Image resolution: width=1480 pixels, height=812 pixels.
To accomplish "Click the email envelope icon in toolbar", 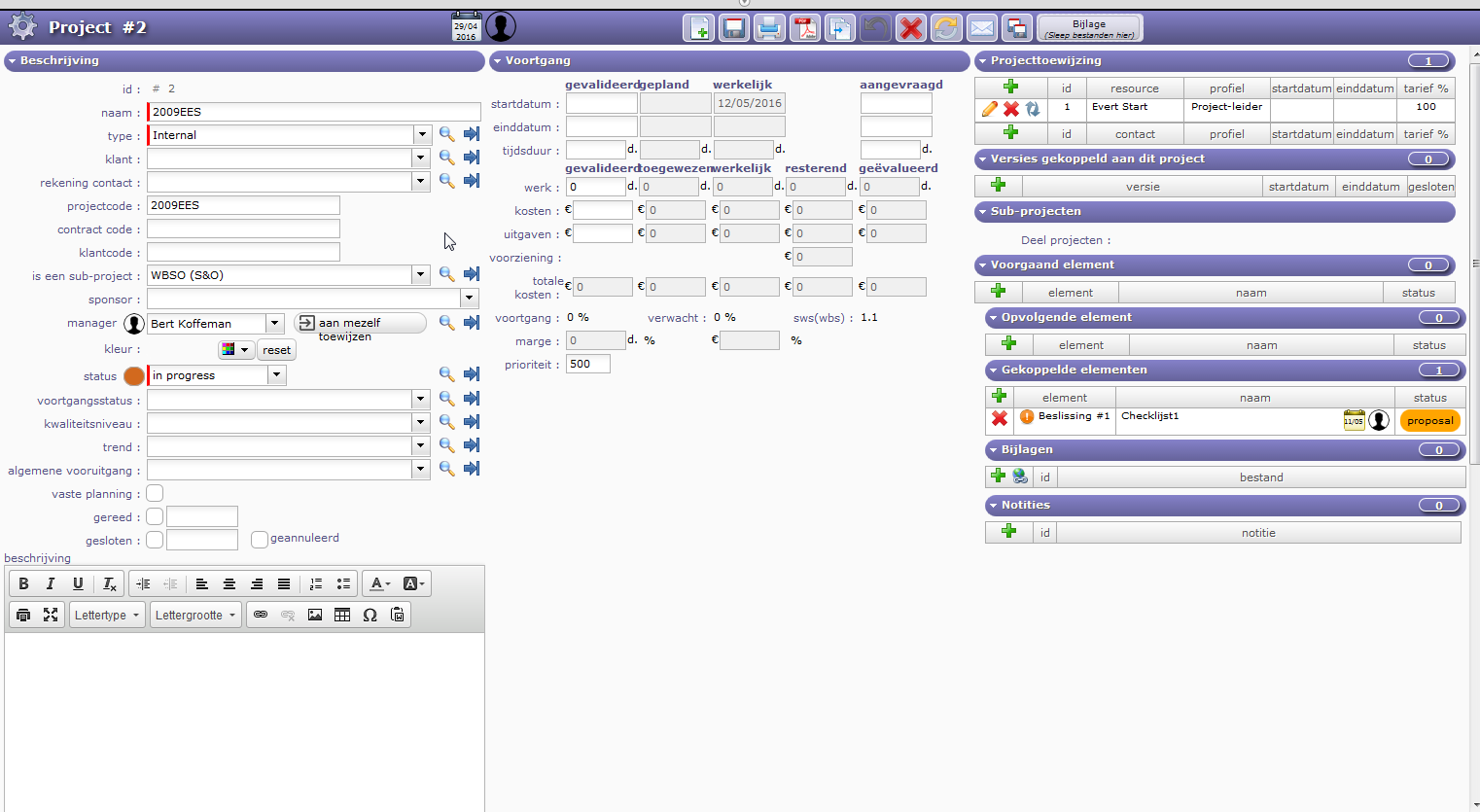I will pos(981,28).
